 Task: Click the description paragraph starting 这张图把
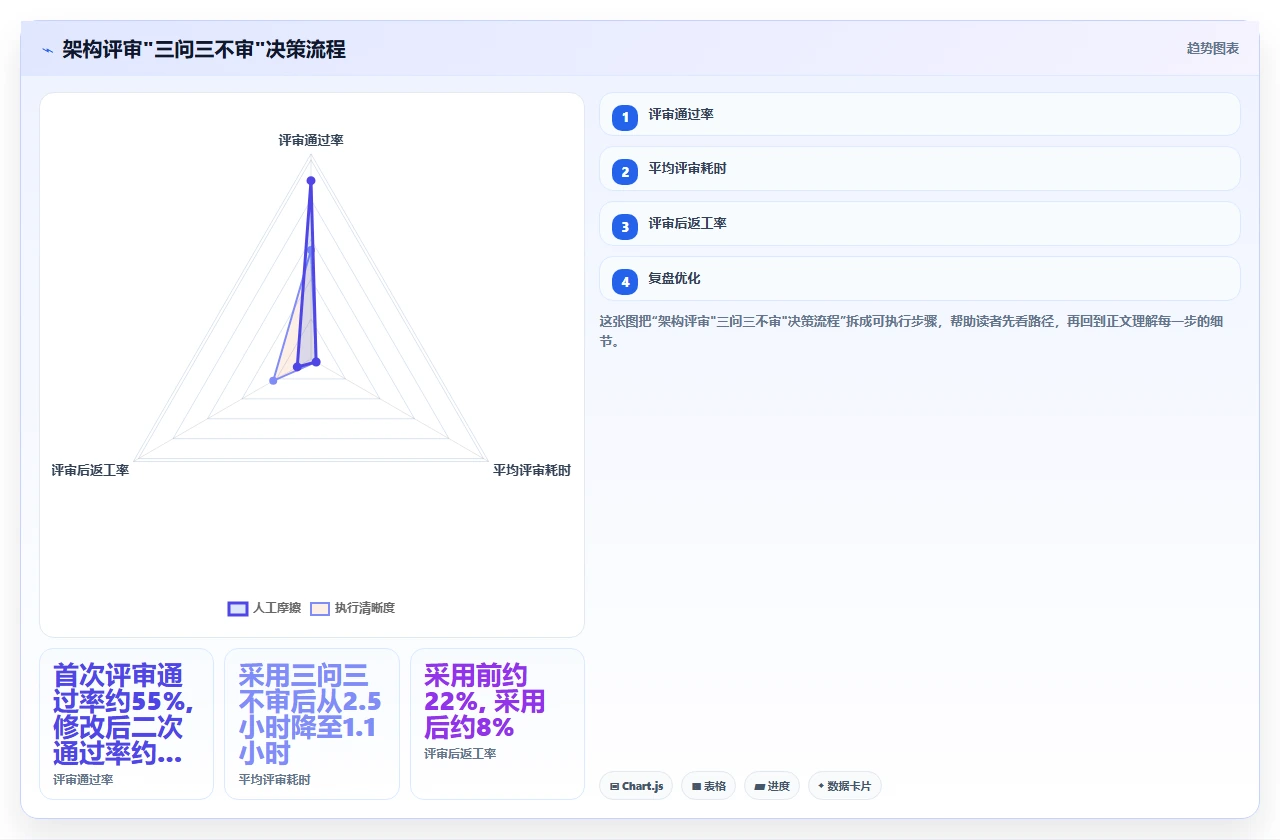click(x=912, y=331)
